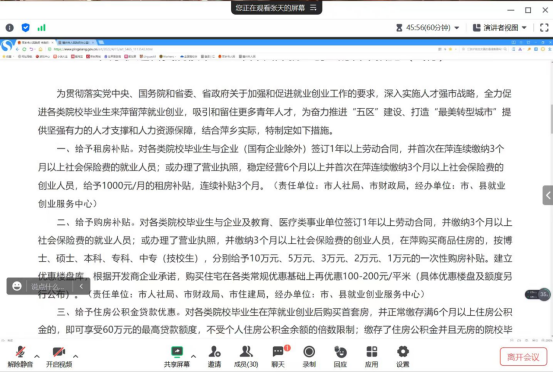This screenshot has width=553, height=372.
Task: Open the 聊天 chat panel
Action: 279,357
